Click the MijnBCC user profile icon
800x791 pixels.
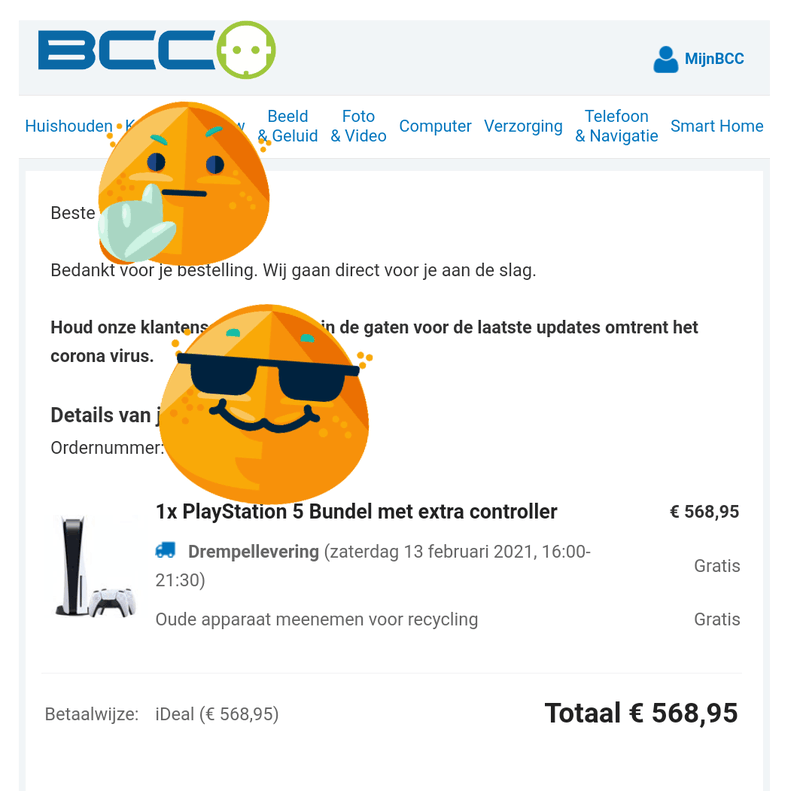(x=665, y=59)
